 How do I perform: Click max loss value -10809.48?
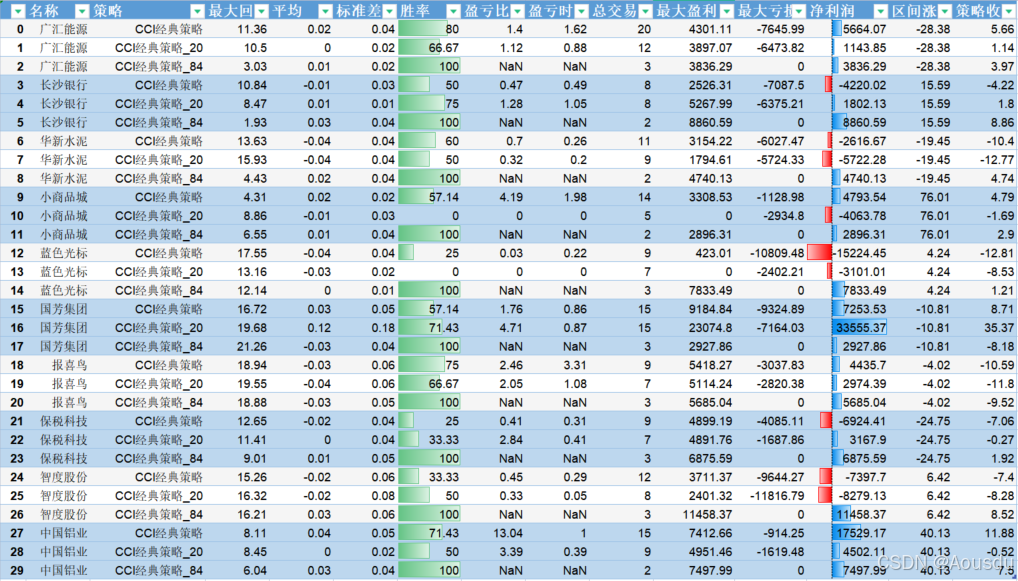(778, 253)
